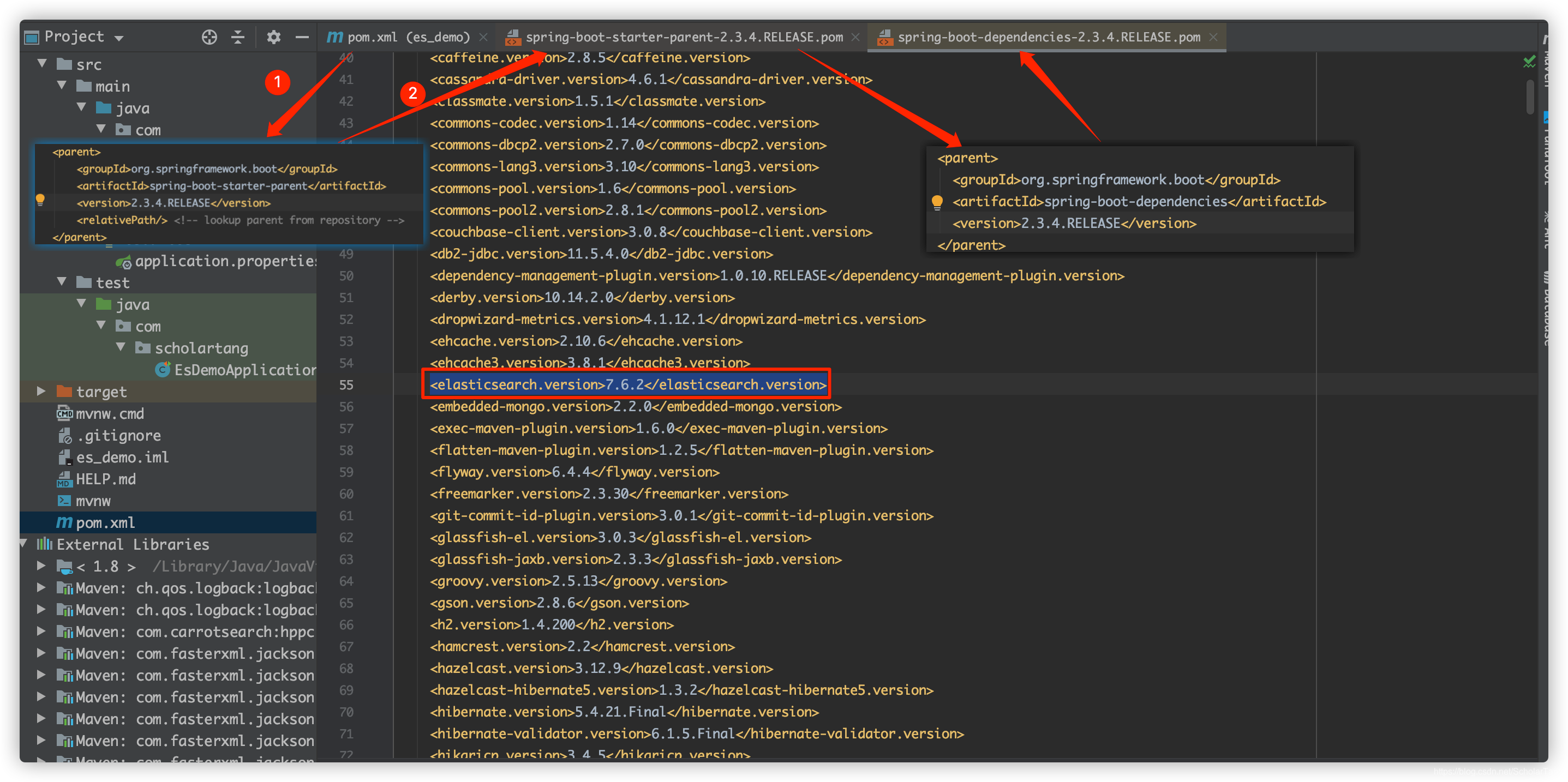The height and width of the screenshot is (782, 1568).
Task: Select mvnw script file icon
Action: coord(64,501)
